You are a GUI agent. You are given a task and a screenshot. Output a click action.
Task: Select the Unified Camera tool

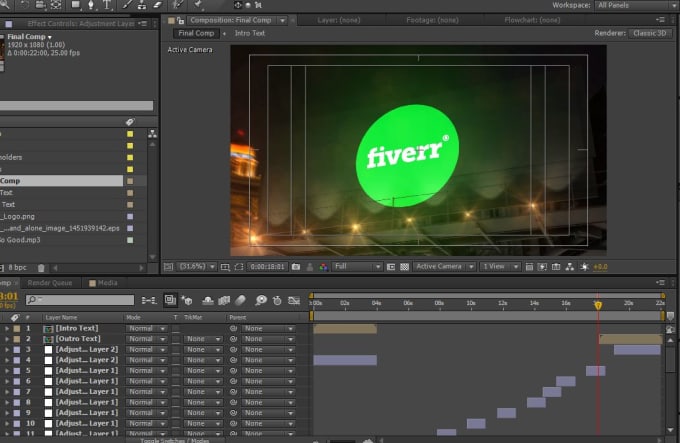tap(40, 5)
